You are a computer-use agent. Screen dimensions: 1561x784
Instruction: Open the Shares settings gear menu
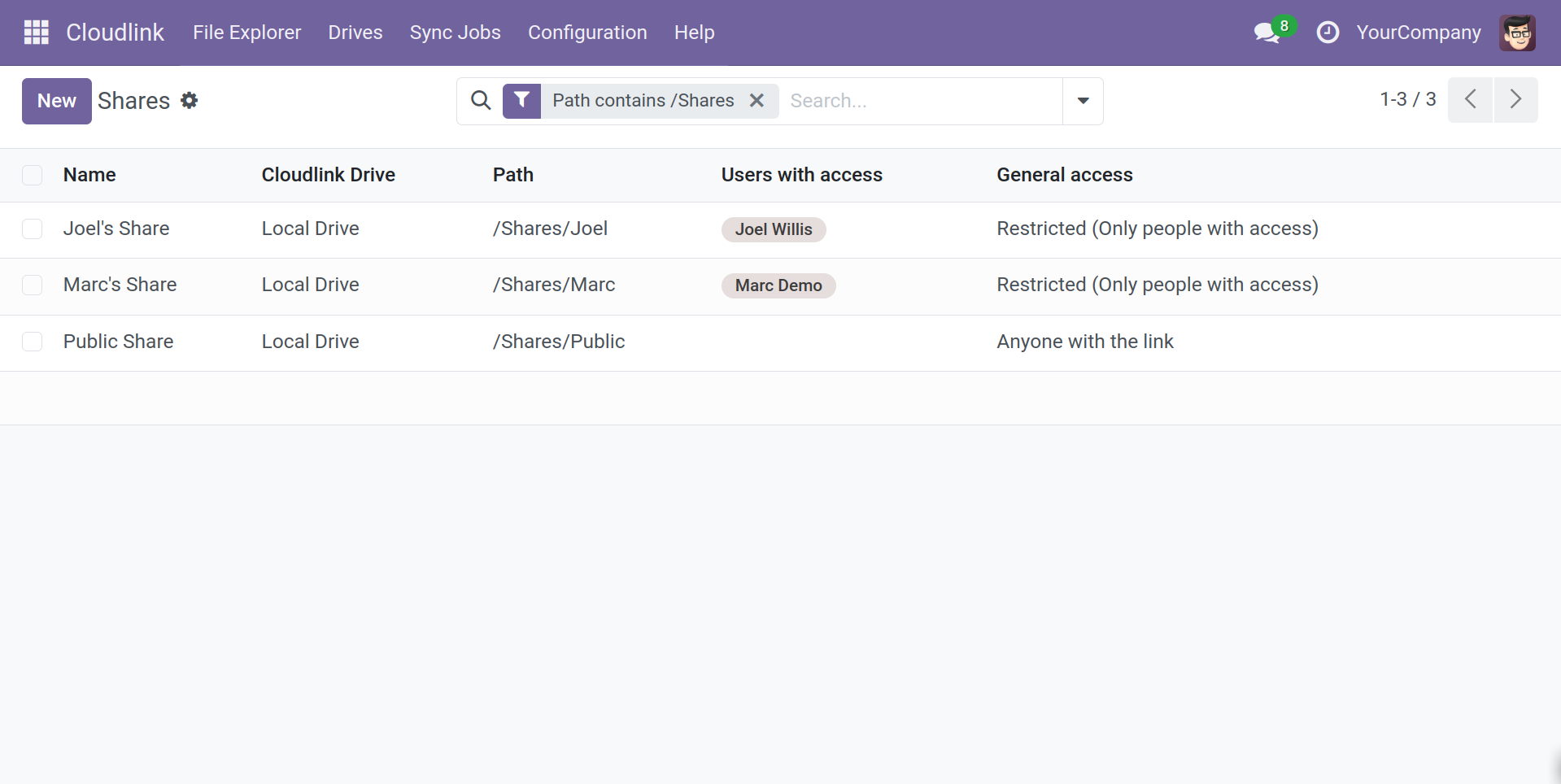pyautogui.click(x=190, y=100)
